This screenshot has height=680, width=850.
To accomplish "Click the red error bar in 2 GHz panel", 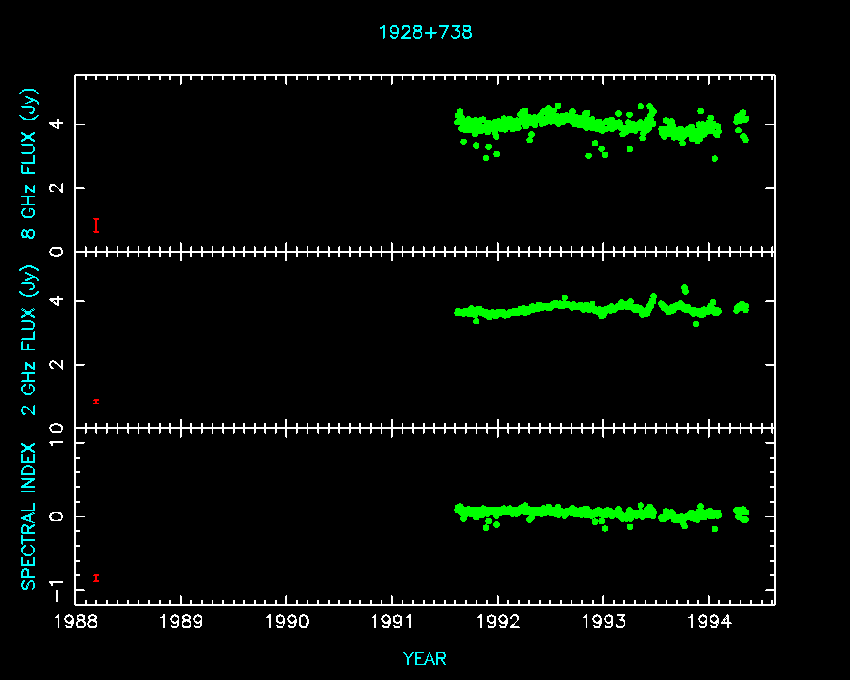I will 96,401.
